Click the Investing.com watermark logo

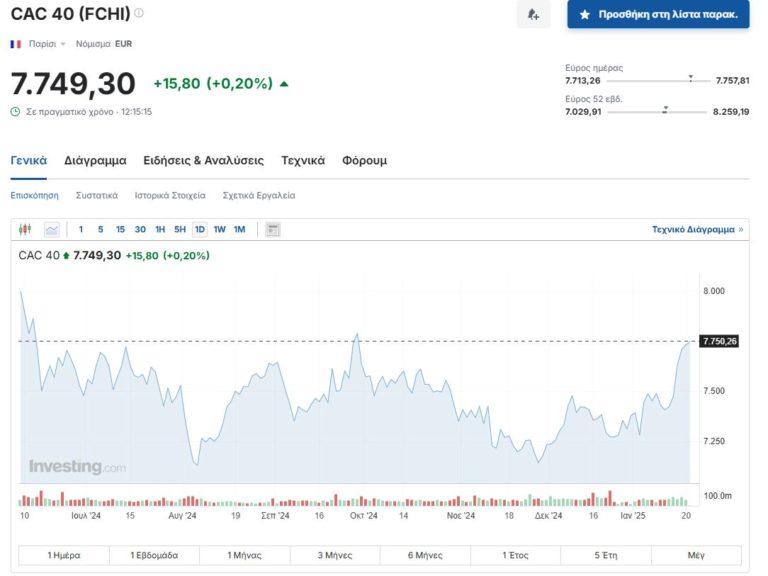click(x=77, y=467)
